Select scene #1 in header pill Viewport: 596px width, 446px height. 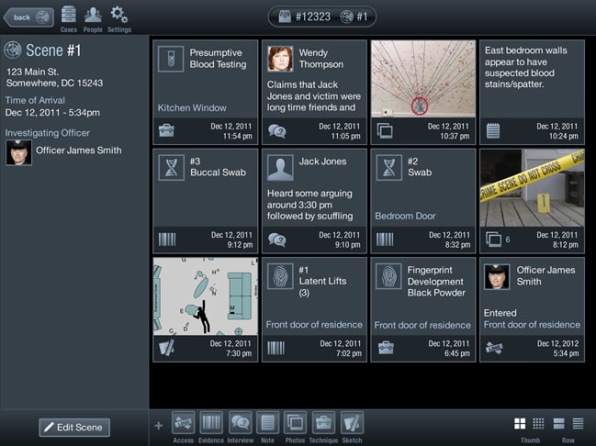(354, 17)
